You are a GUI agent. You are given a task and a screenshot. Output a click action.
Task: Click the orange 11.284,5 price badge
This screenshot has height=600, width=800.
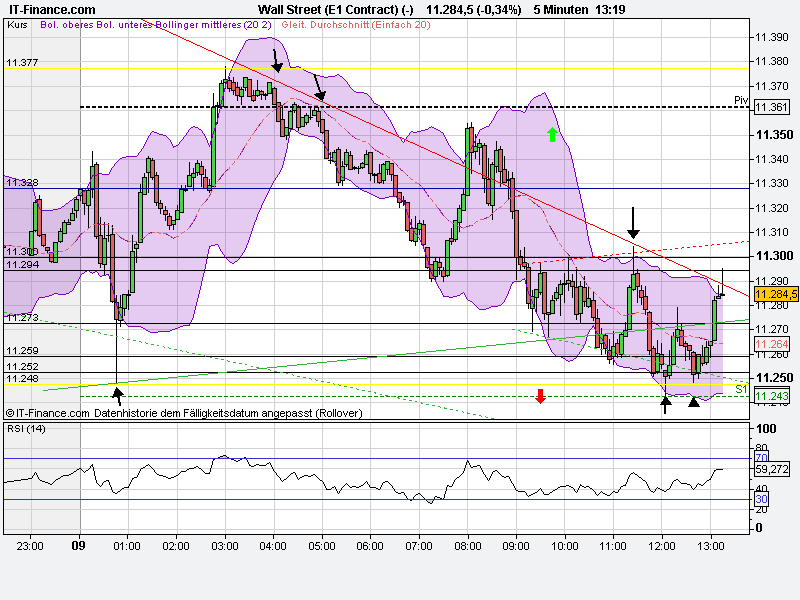coord(774,294)
